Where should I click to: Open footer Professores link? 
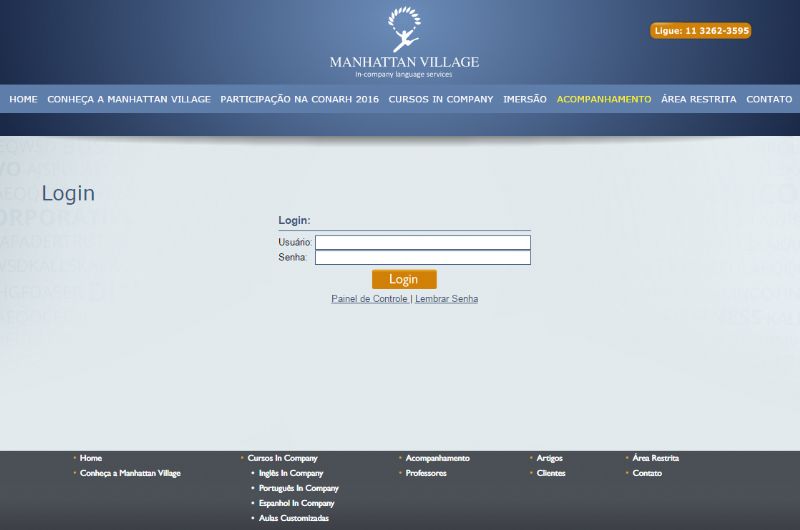click(x=426, y=473)
